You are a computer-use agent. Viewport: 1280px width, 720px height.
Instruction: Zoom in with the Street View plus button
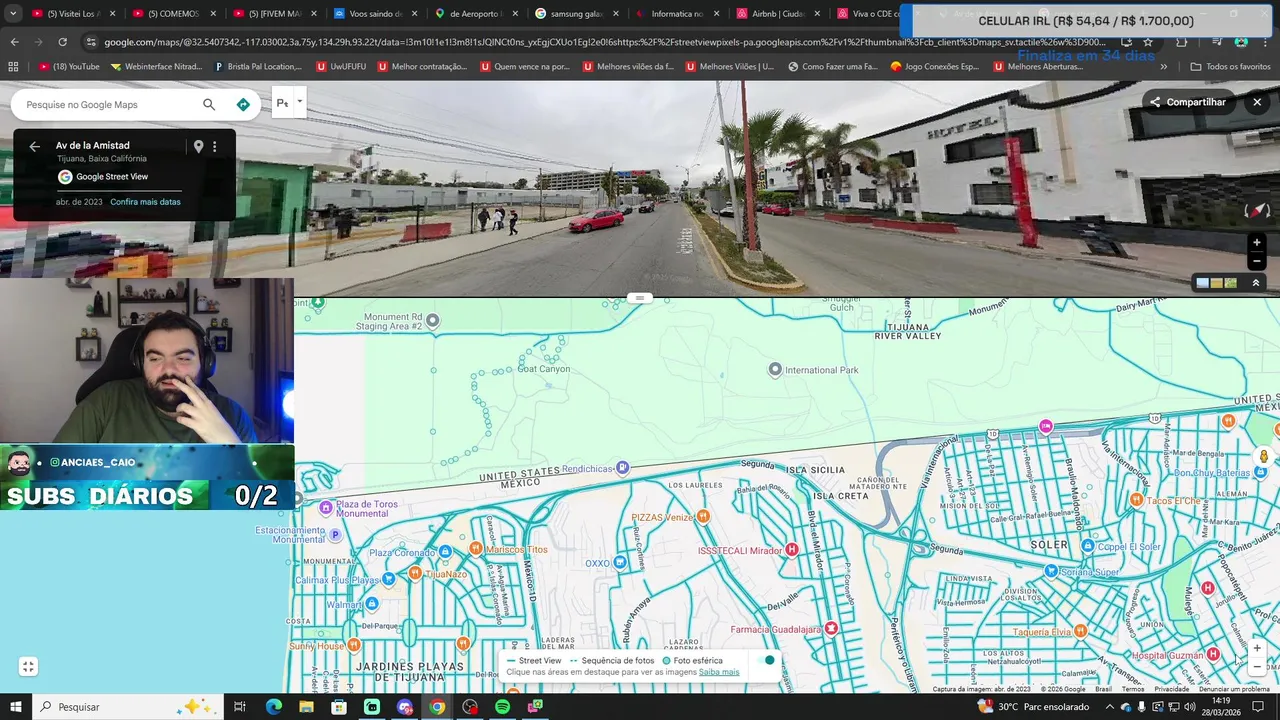[x=1257, y=242]
